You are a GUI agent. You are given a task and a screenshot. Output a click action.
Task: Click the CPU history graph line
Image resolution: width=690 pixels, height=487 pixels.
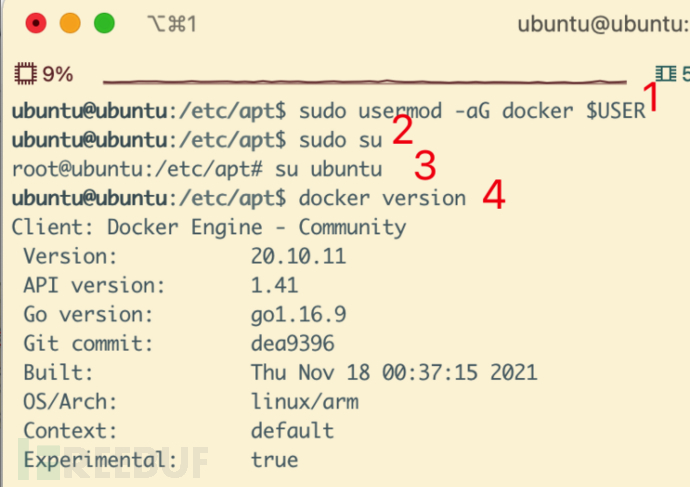pos(370,80)
